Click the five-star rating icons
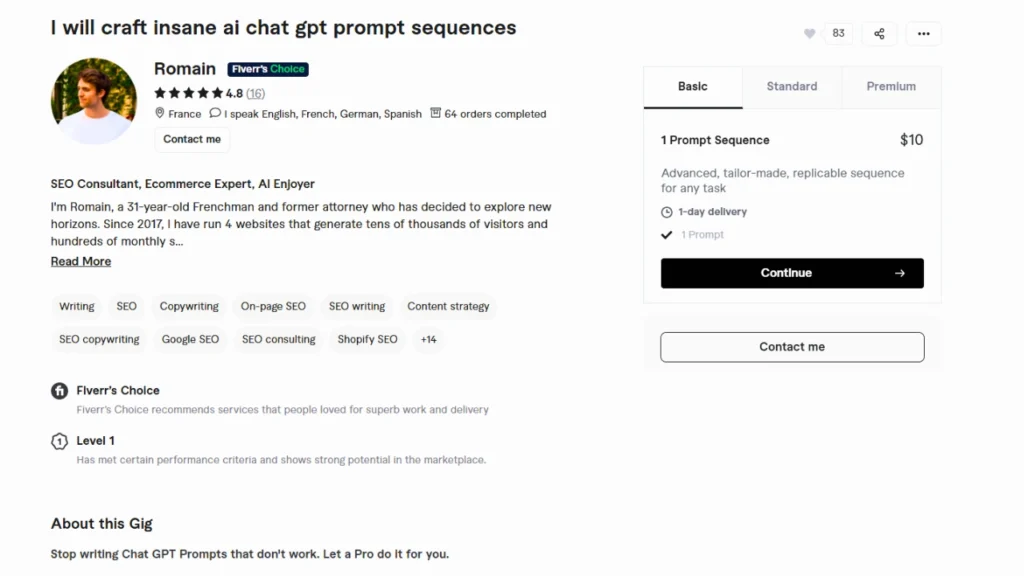The image size is (1024, 576). click(189, 93)
